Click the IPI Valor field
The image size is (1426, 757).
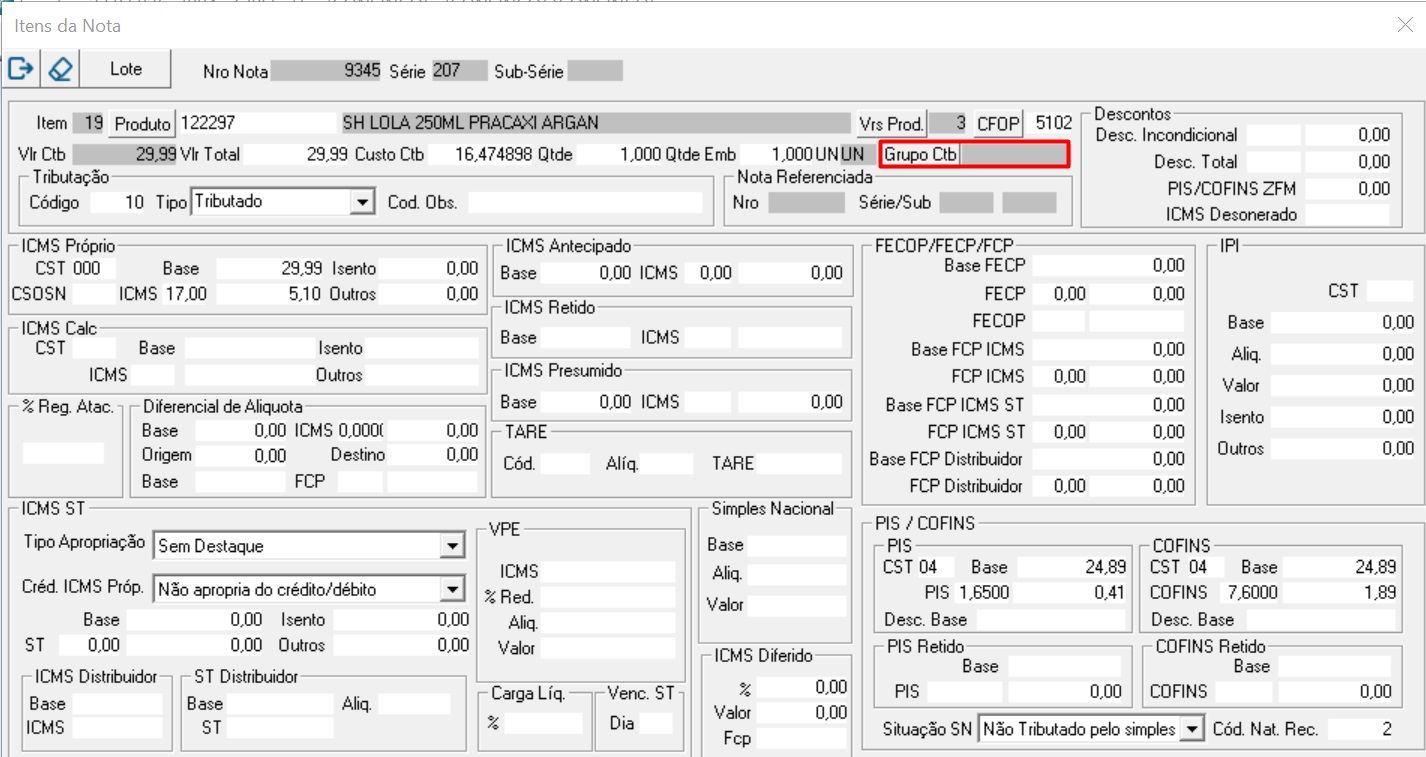coord(1343,386)
